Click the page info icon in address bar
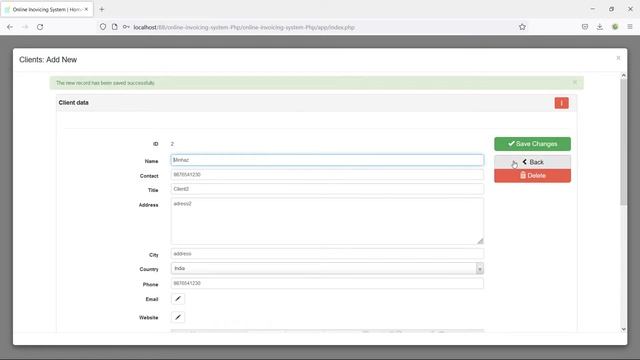 click(x=115, y=27)
